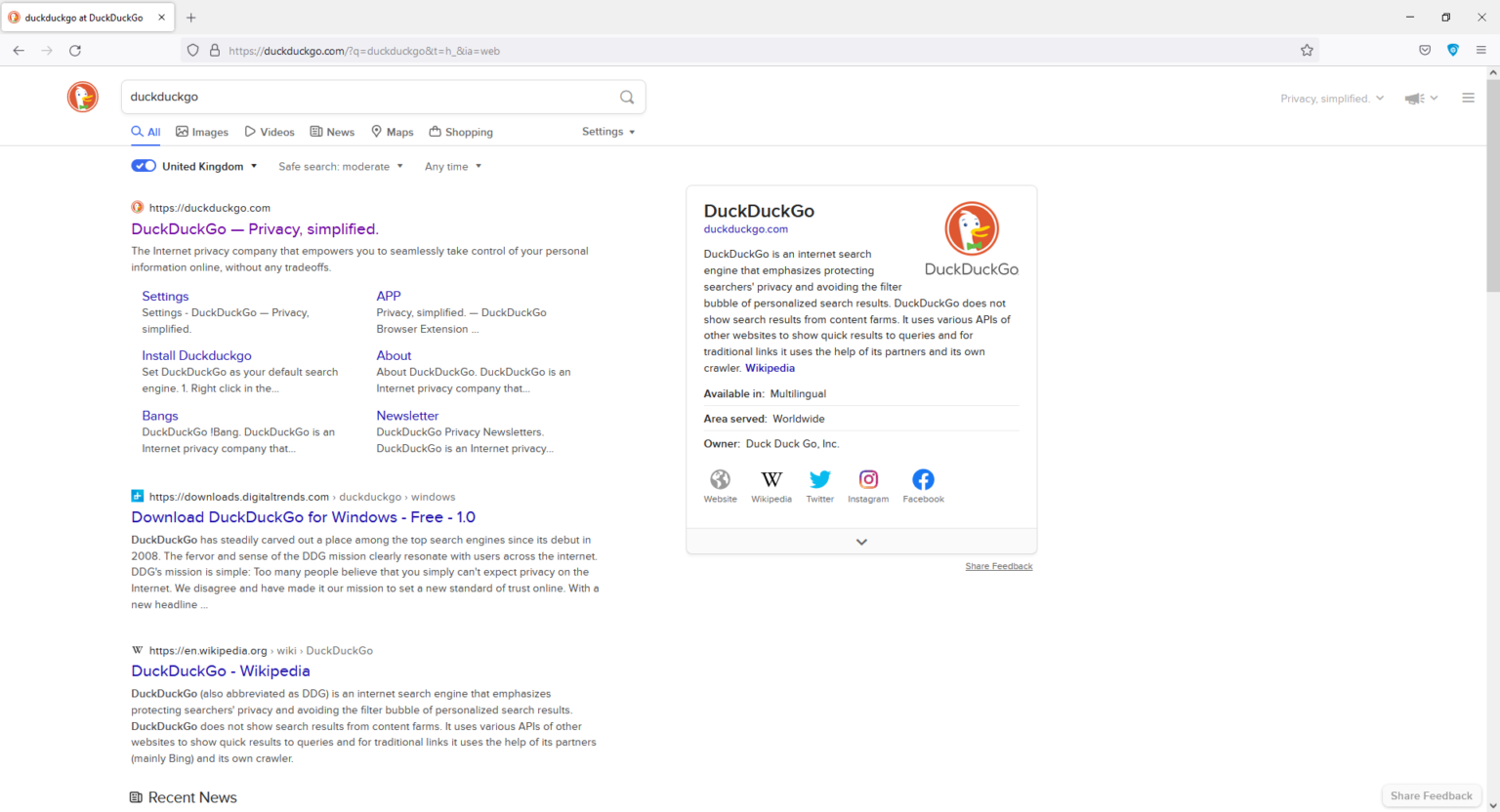Viewport: 1500px width, 812px height.
Task: Start the search with the magnifying glass icon
Action: click(627, 97)
